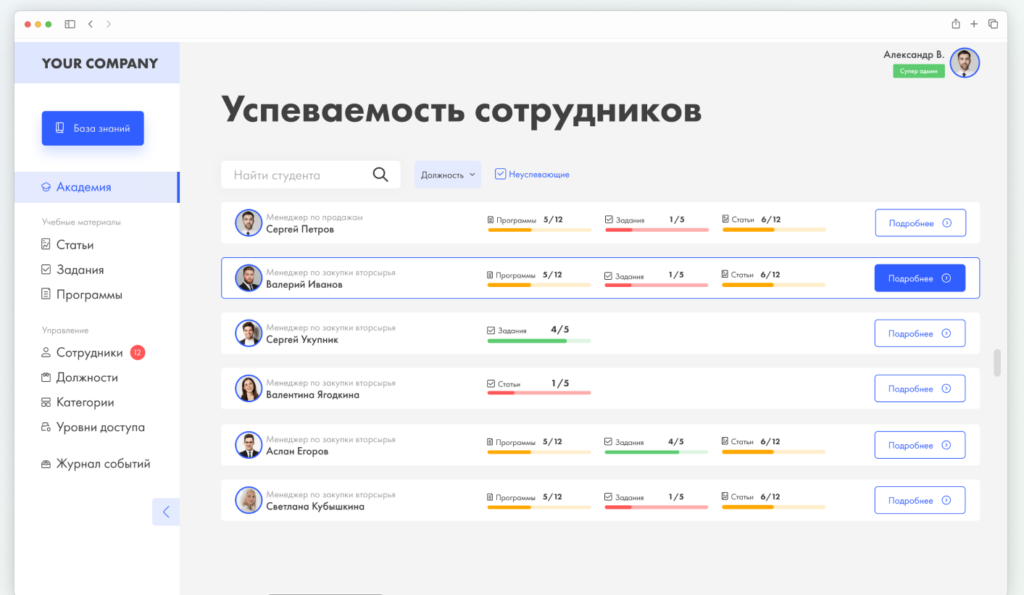This screenshot has width=1024, height=595.
Task: Click the browser share icon
Action: point(955,24)
